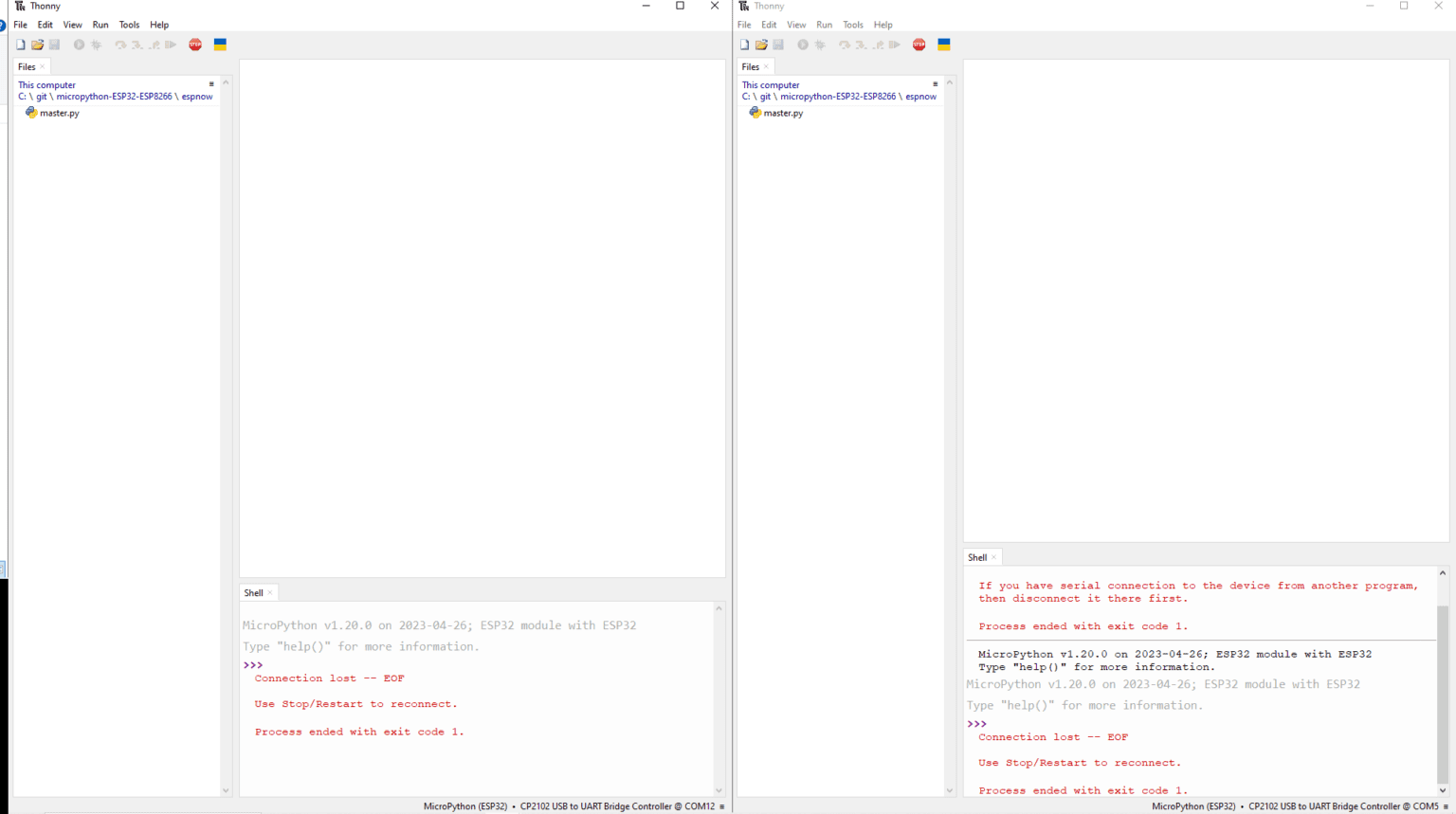This screenshot has height=814, width=1456.
Task: Open a file in the COM12 Thonny window
Action: (38, 45)
